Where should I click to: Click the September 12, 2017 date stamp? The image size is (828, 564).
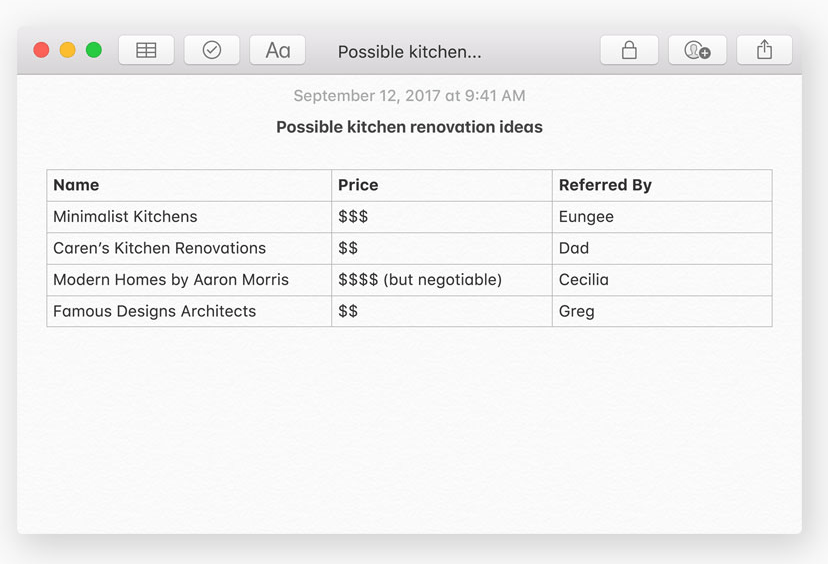[409, 96]
